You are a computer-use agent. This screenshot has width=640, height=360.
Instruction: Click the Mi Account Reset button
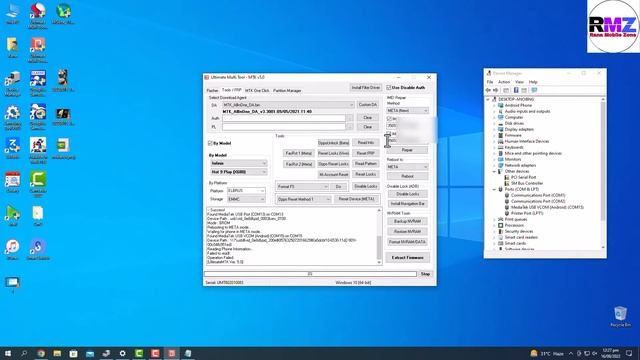pyautogui.click(x=333, y=174)
